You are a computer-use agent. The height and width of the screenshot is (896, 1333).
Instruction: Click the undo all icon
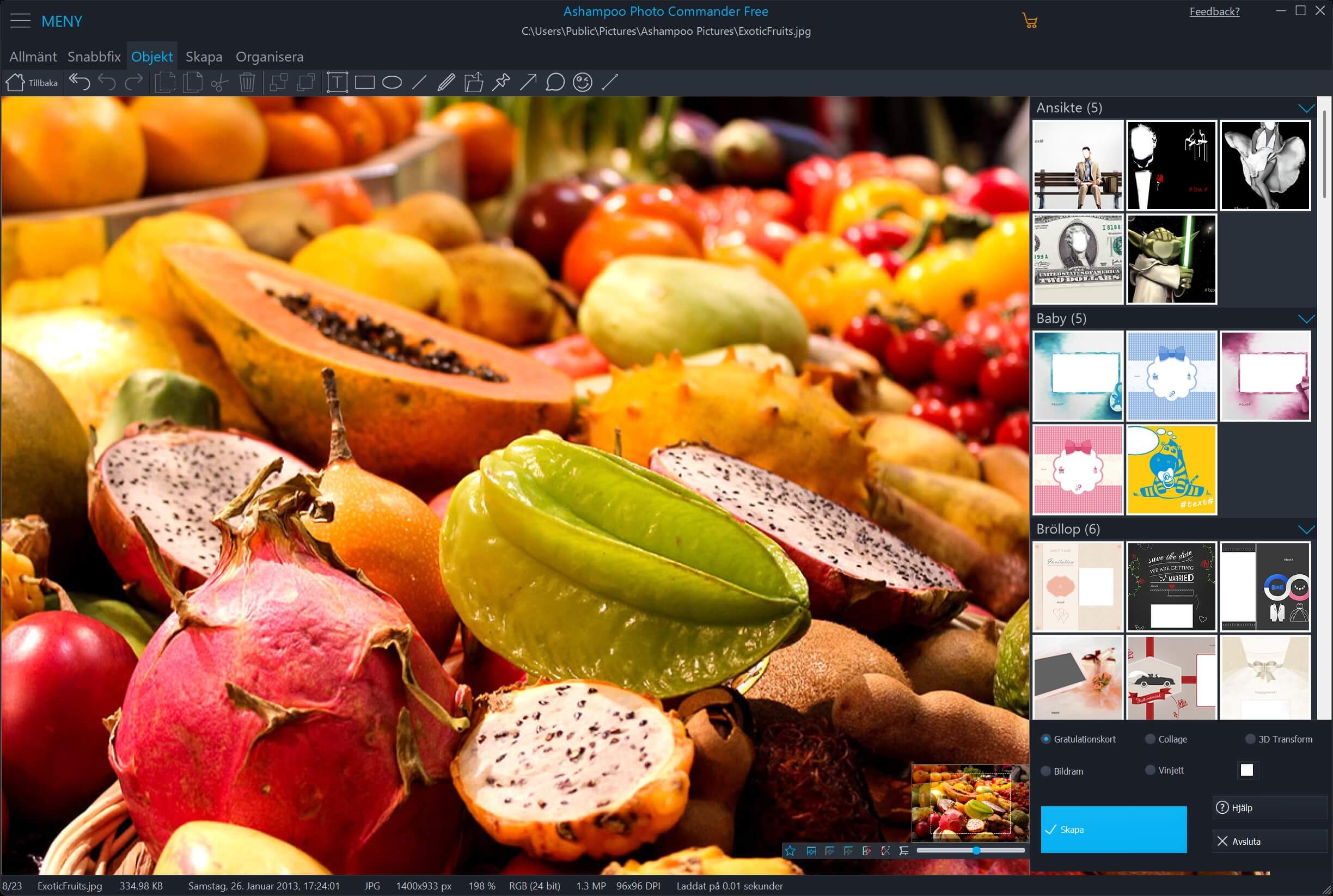(x=80, y=82)
